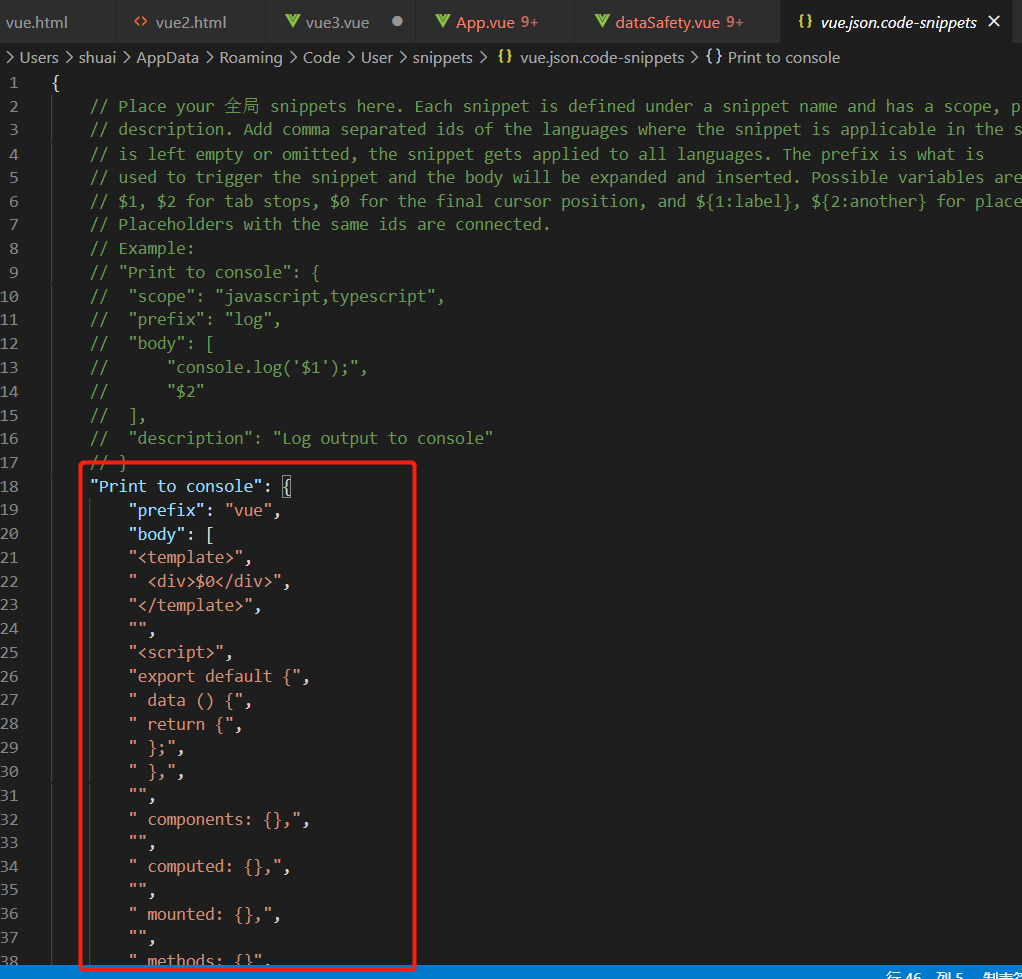This screenshot has height=979, width=1022.
Task: Click the unsaved dot on vue3.vue tab
Action: tap(397, 22)
